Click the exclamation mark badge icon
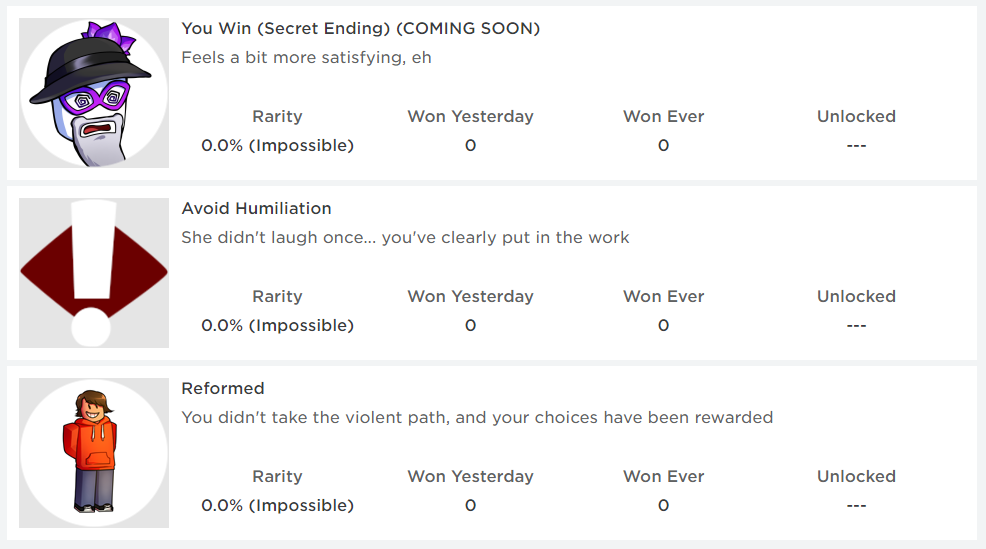 (x=94, y=273)
